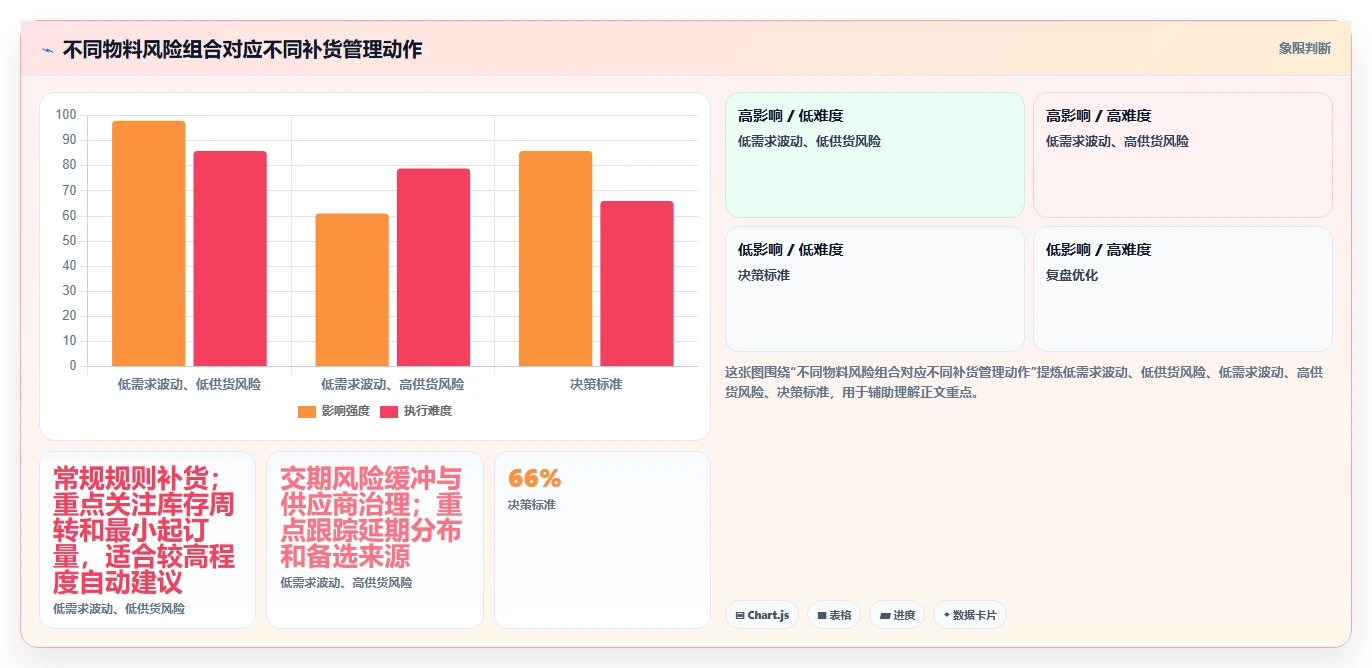Viewport: 1372px width, 668px height.
Task: Click the summary paragraph starting 这张图围绕
Action: [x=1024, y=382]
